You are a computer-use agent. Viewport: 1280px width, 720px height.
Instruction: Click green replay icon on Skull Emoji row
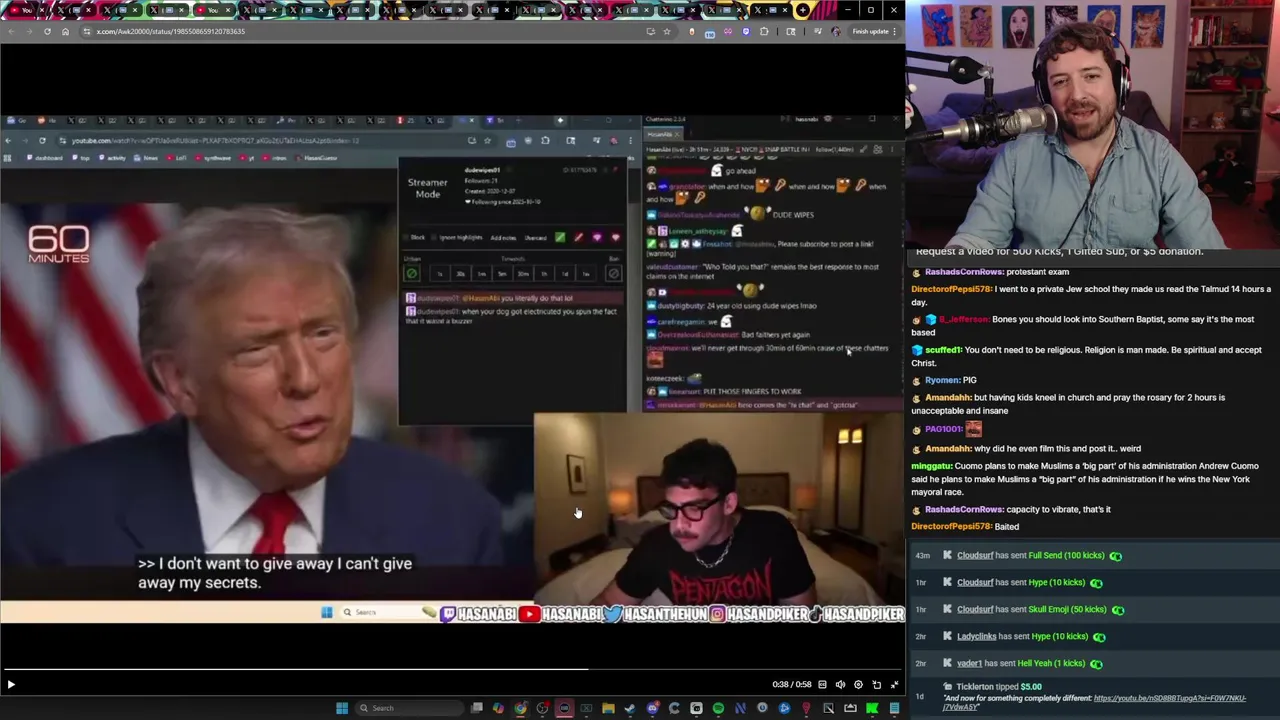coord(1117,610)
